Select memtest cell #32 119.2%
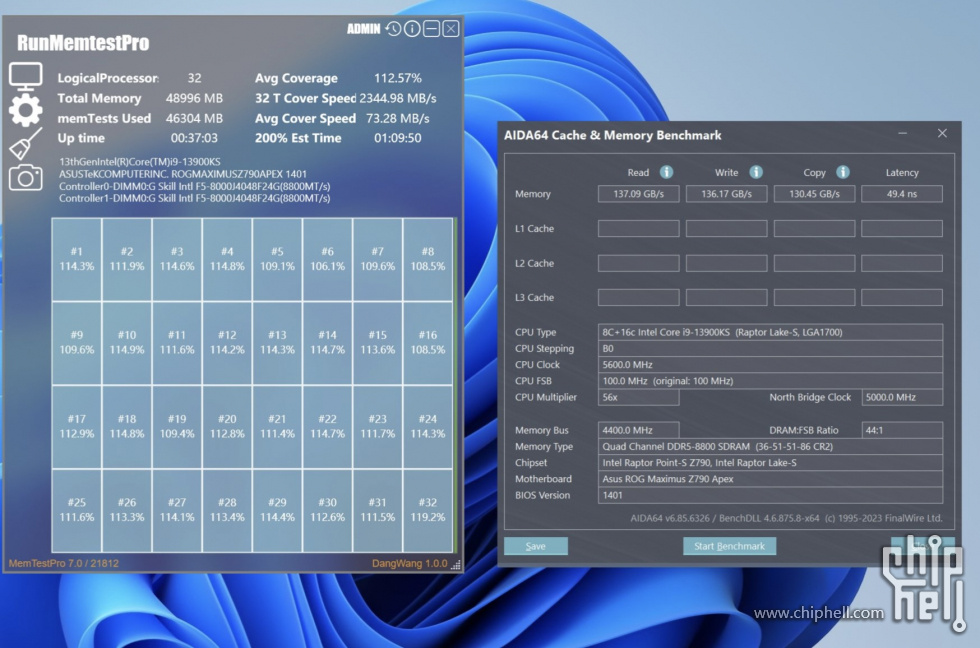 pyautogui.click(x=428, y=511)
